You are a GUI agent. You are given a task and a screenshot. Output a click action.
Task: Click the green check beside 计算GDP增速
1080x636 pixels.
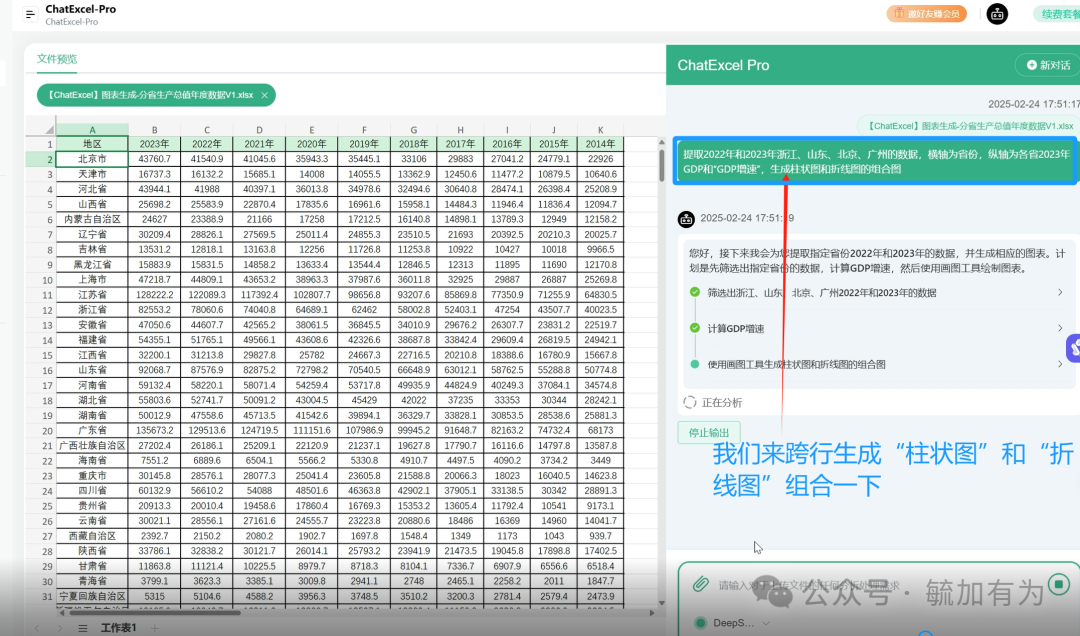(695, 328)
